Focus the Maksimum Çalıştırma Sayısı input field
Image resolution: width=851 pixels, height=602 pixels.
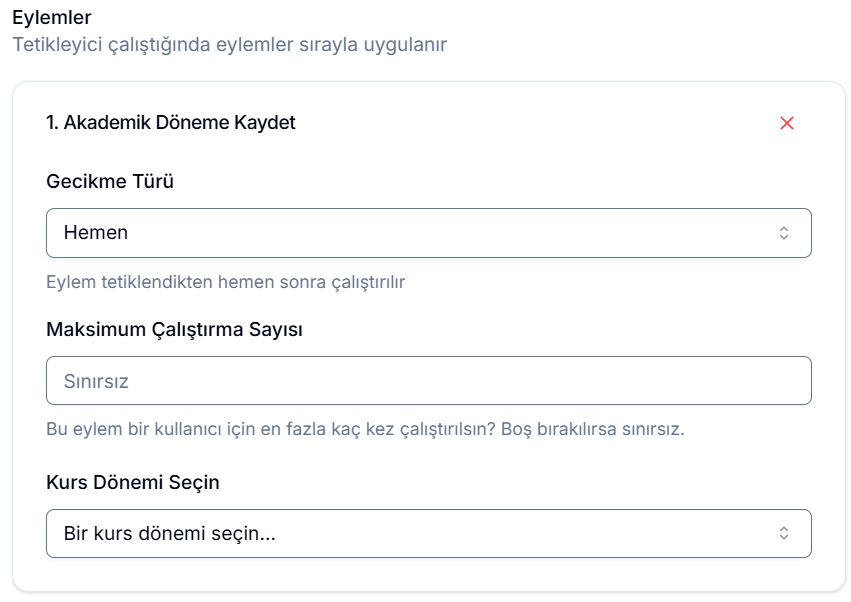(428, 381)
